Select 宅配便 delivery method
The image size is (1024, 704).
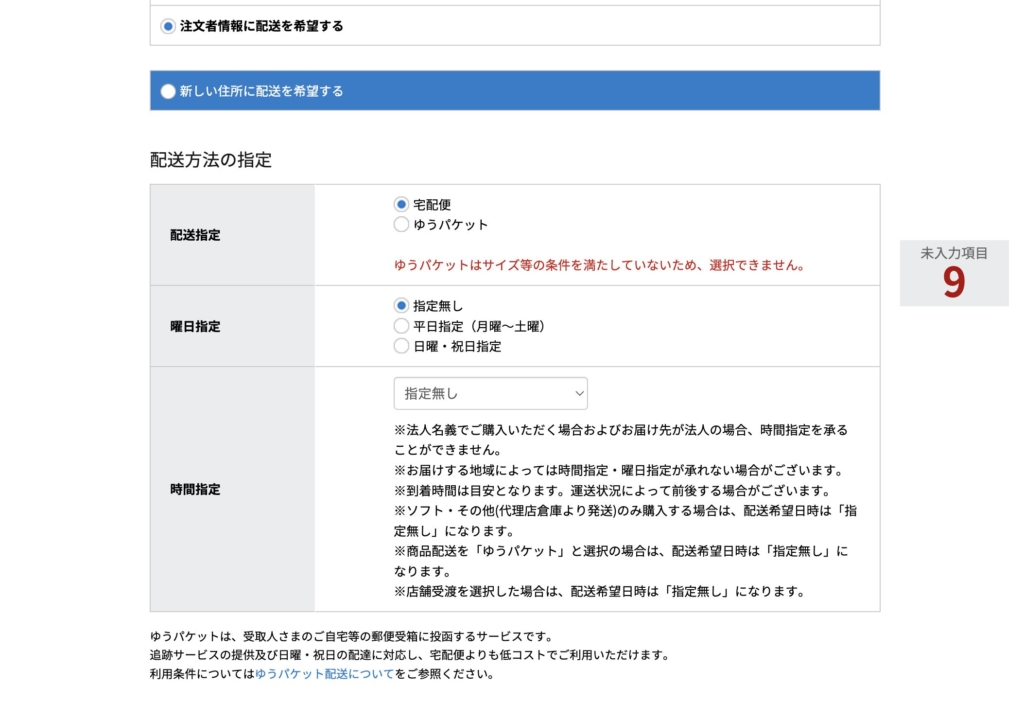point(402,204)
